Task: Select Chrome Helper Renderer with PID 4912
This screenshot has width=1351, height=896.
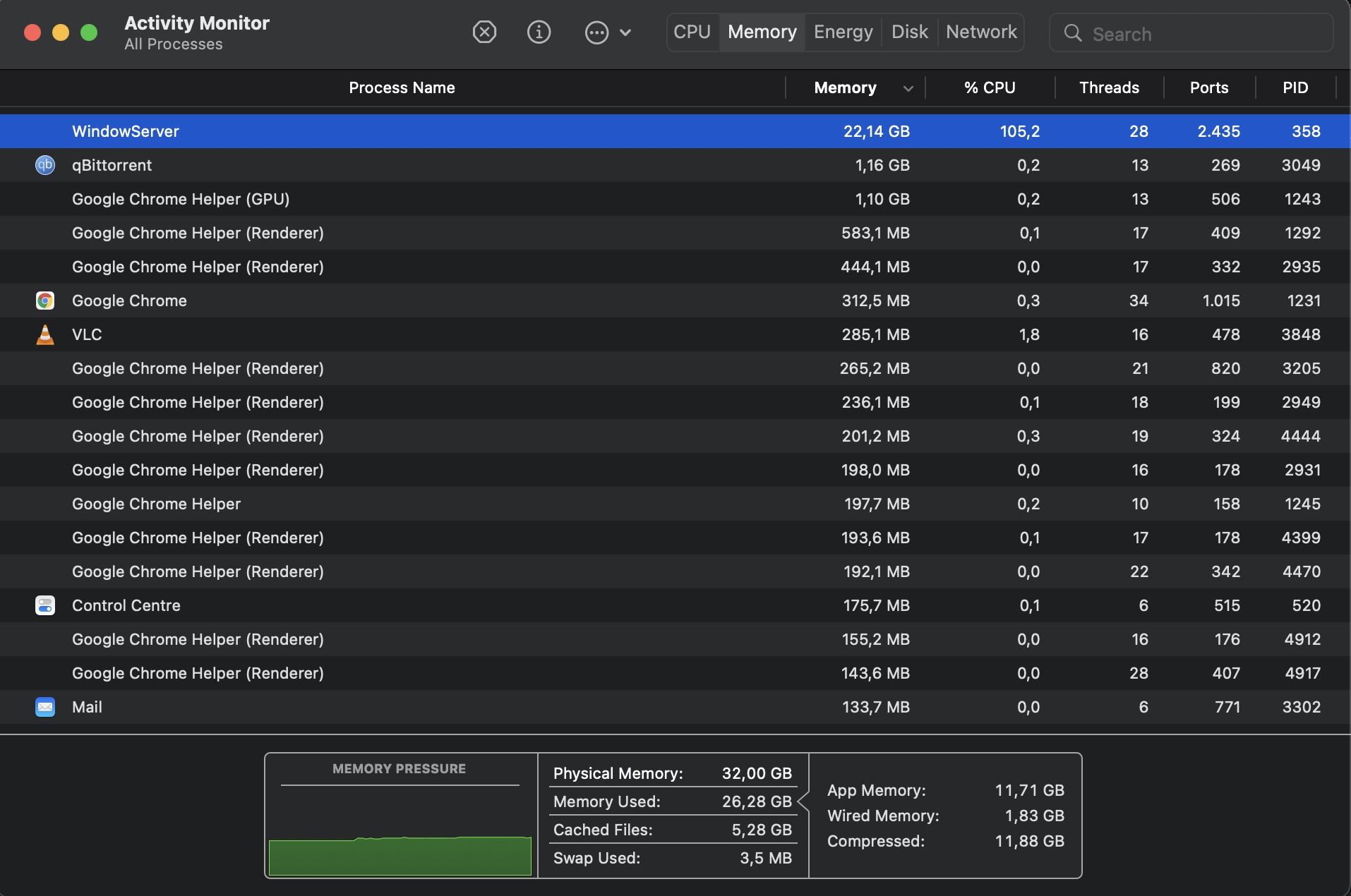Action: coord(675,639)
